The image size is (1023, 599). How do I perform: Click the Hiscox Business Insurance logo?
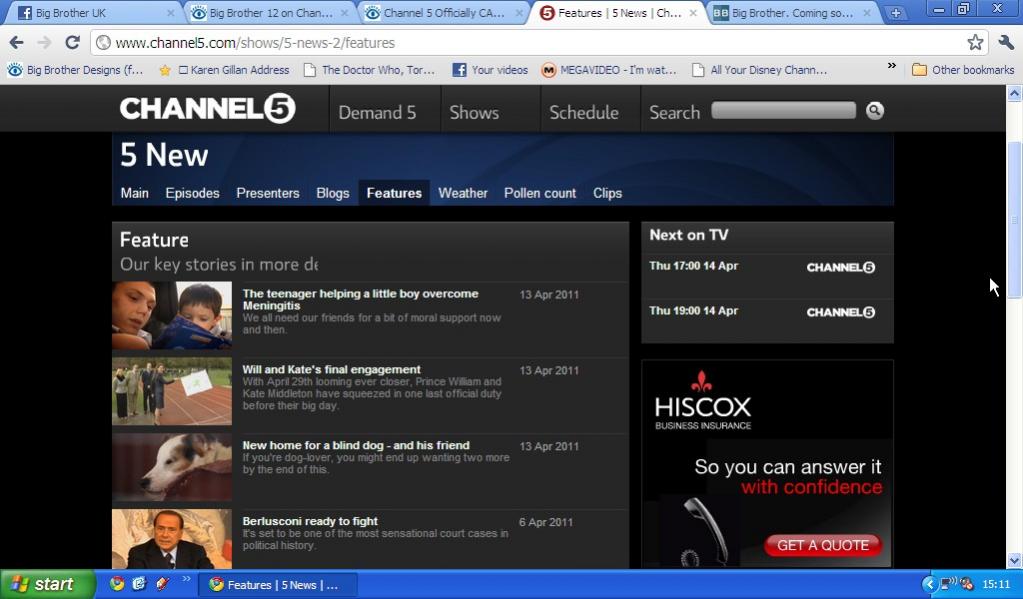[x=703, y=401]
